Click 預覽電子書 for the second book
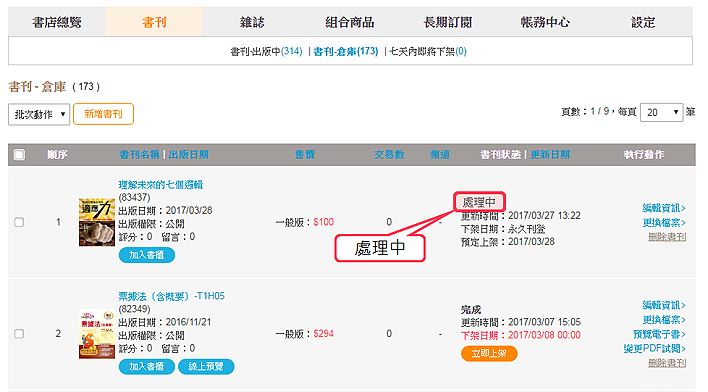The height and width of the screenshot is (392, 708). 659,334
